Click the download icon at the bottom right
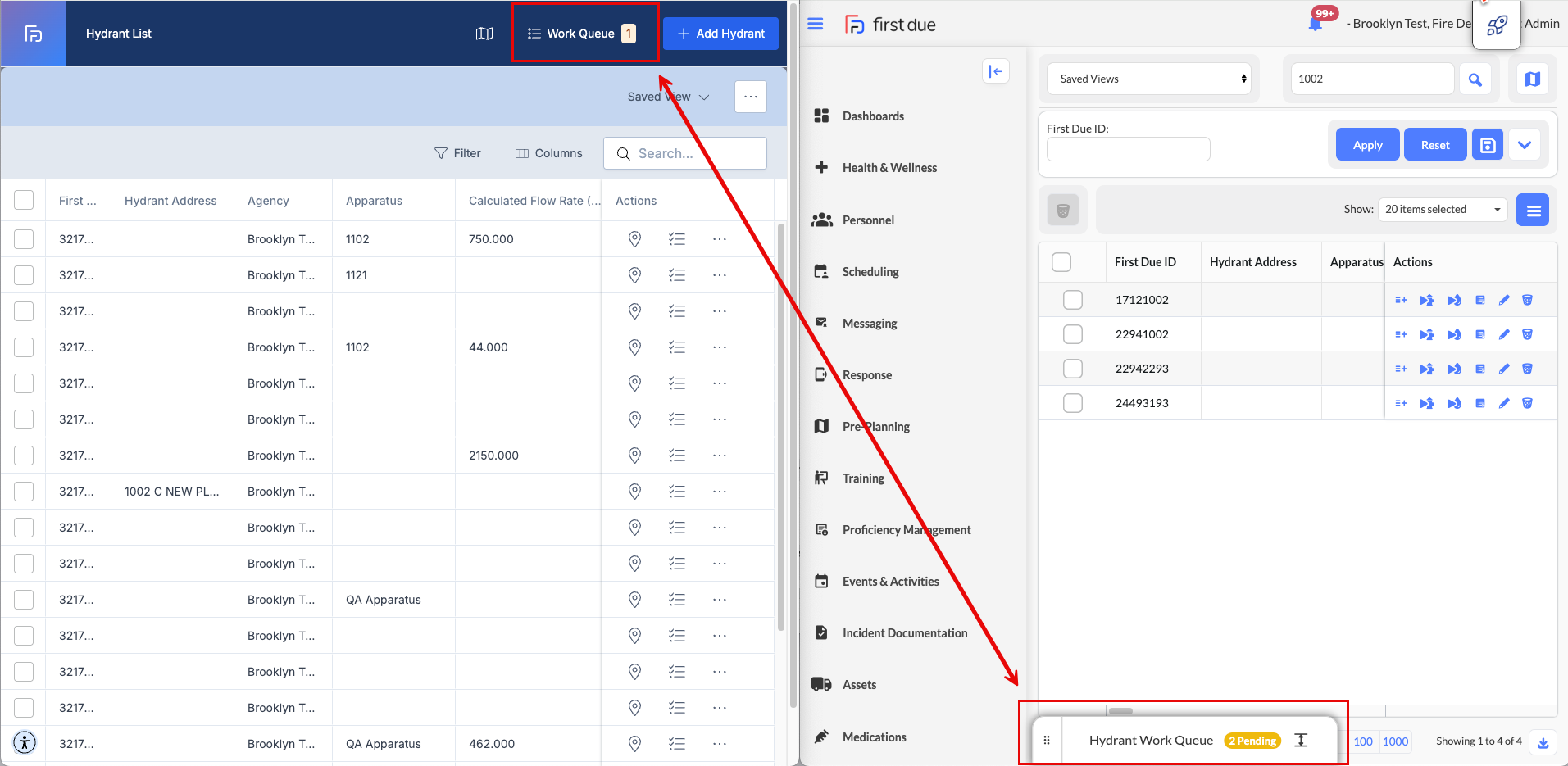This screenshot has height=766, width=1568. 1543,742
